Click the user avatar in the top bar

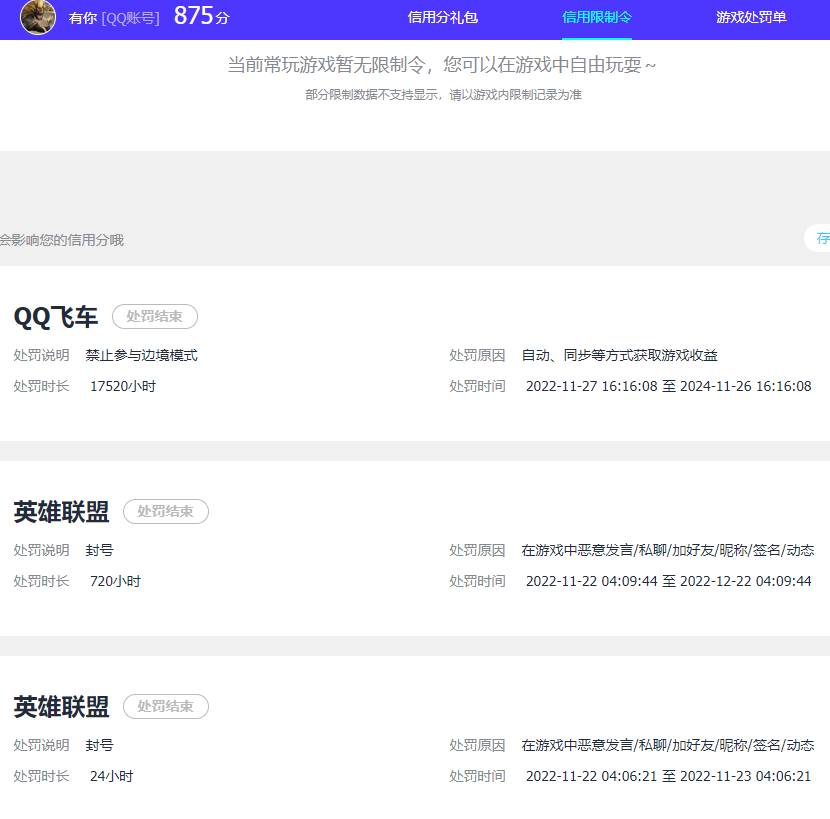[37, 19]
